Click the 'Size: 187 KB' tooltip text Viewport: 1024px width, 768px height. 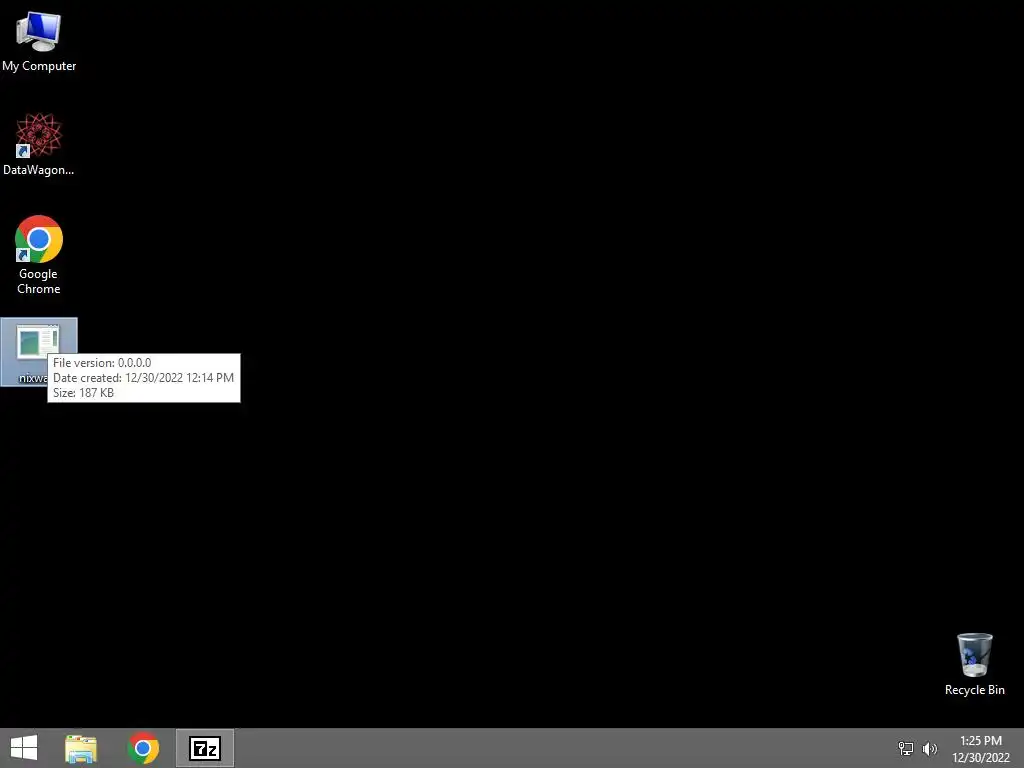coord(83,392)
